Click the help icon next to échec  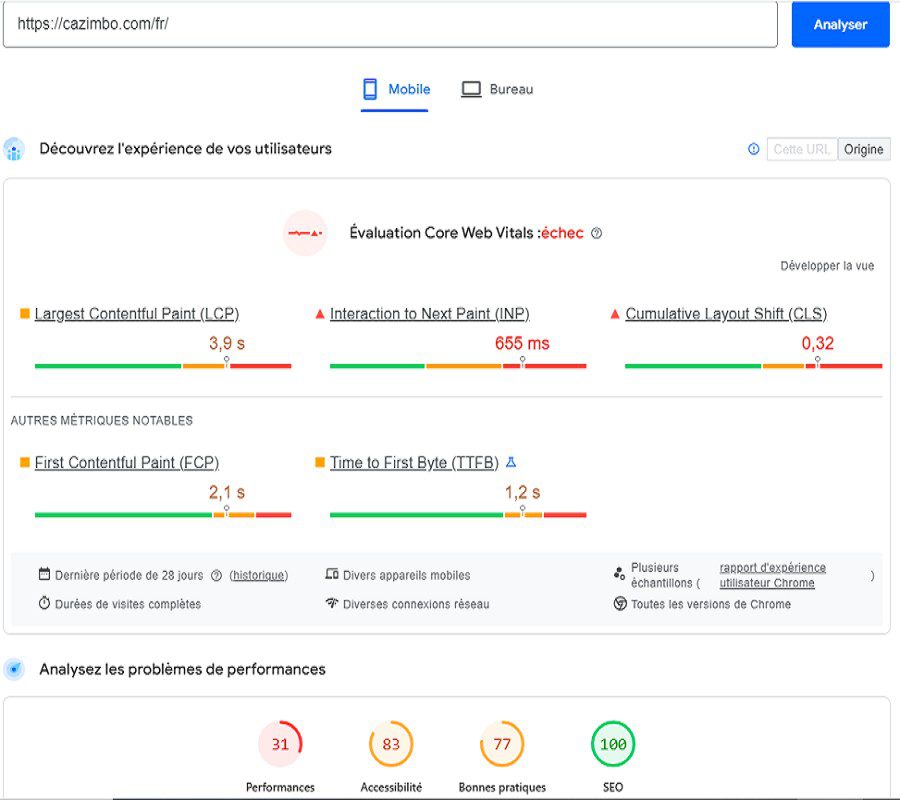[x=596, y=233]
